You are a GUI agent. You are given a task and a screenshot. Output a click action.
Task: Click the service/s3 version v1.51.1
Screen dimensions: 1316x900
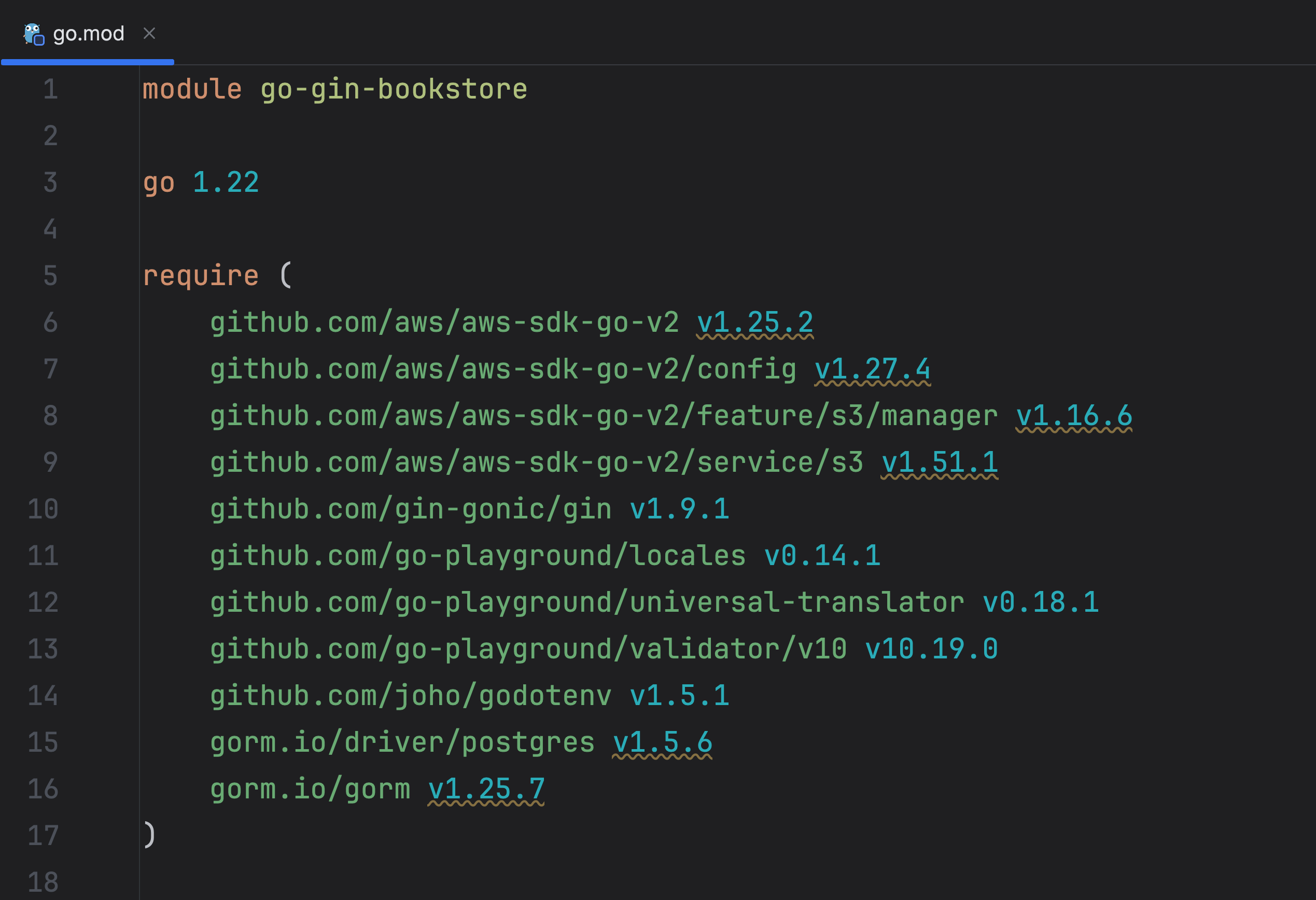[940, 463]
